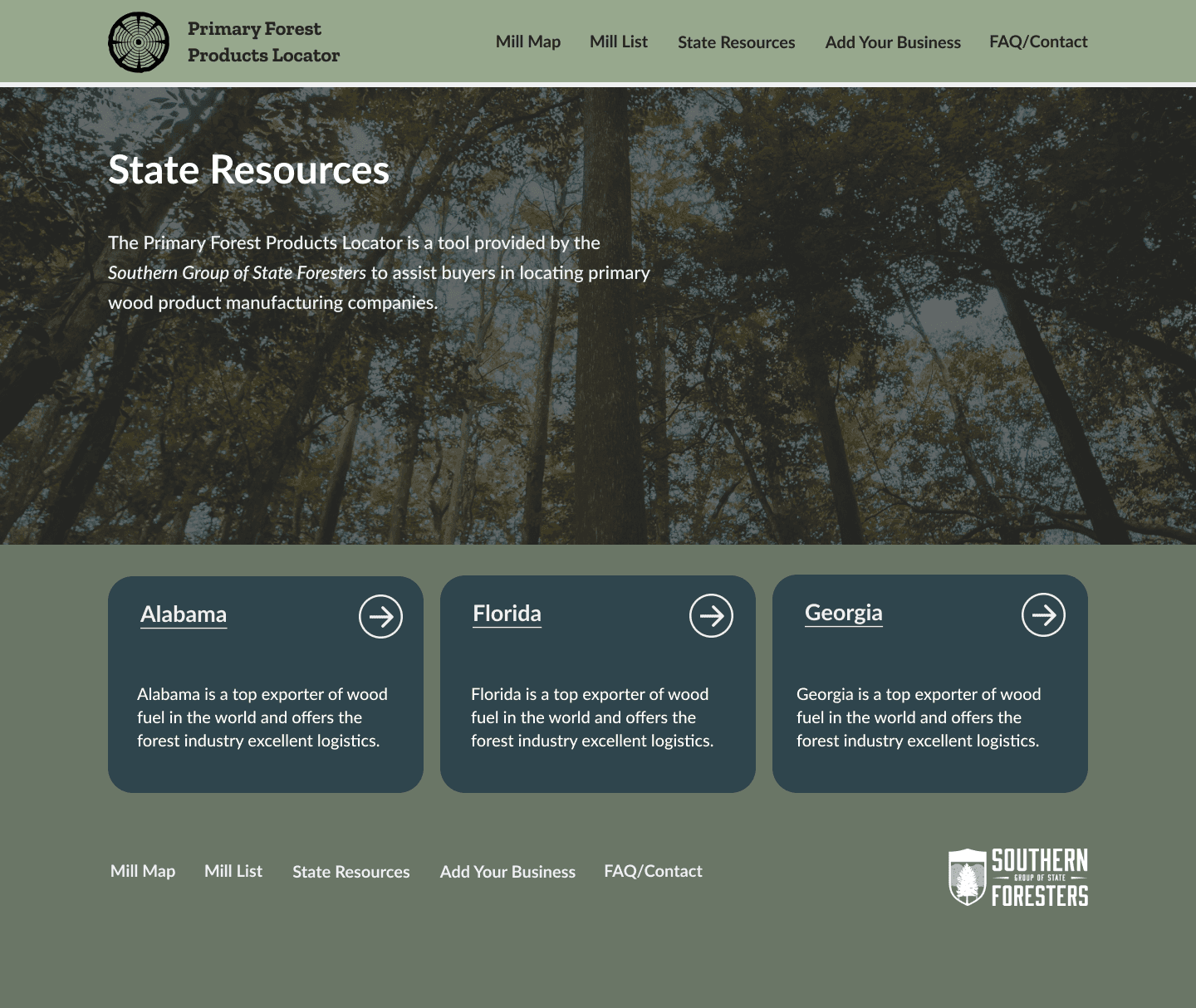Viewport: 1196px width, 1008px height.
Task: Open Mill Map in the header navigation
Action: point(528,42)
